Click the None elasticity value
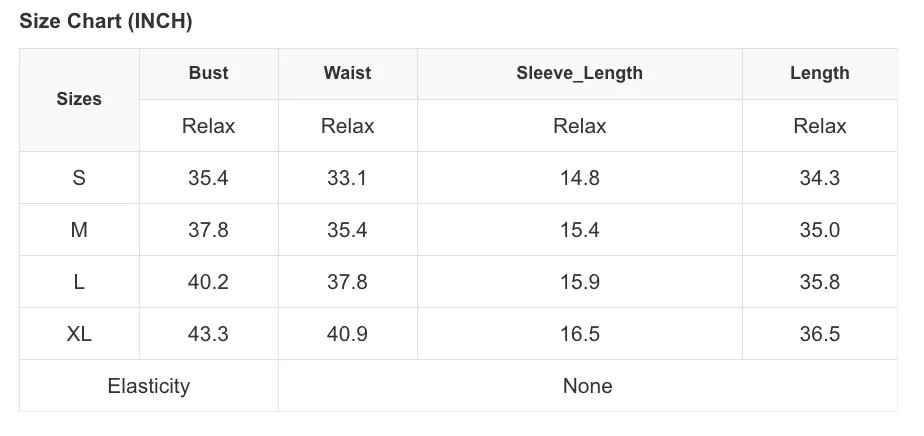Screen dimensions: 924x436 pos(588,386)
